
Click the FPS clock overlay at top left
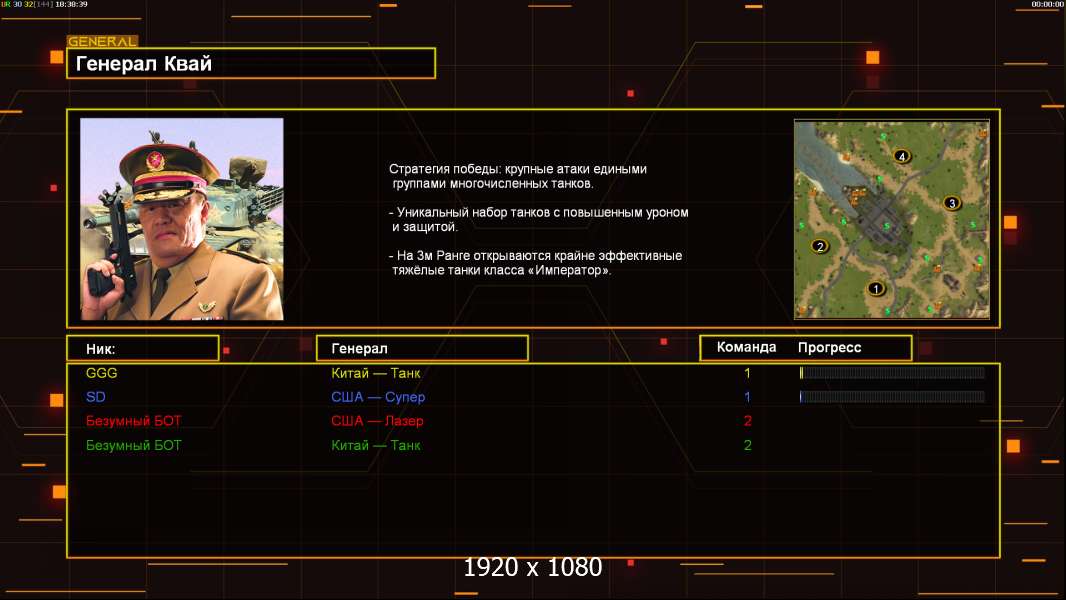click(x=44, y=4)
